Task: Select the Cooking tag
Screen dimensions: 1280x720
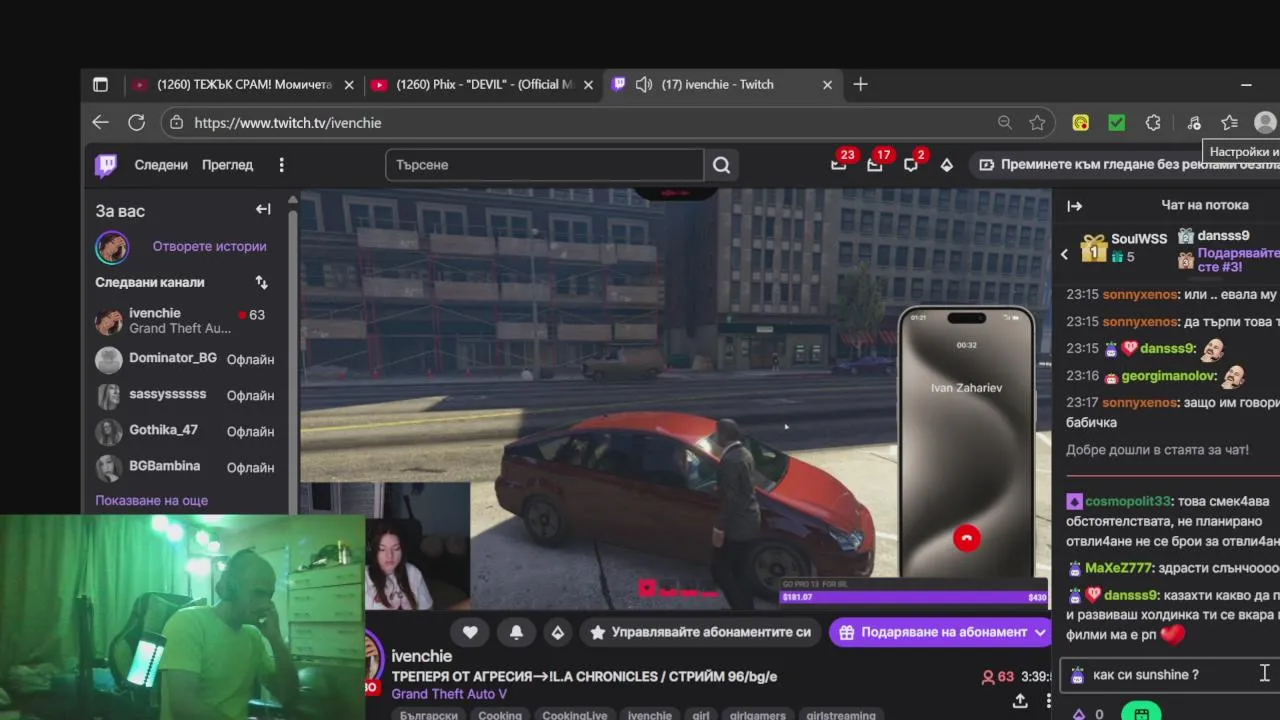Action: tap(500, 715)
